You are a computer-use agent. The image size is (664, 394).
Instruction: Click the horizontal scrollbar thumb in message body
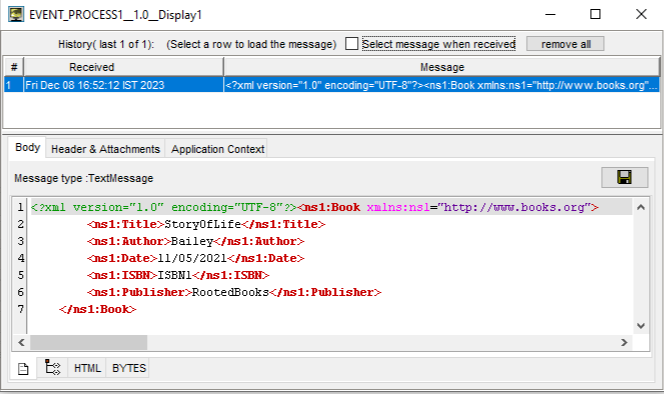tap(89, 342)
